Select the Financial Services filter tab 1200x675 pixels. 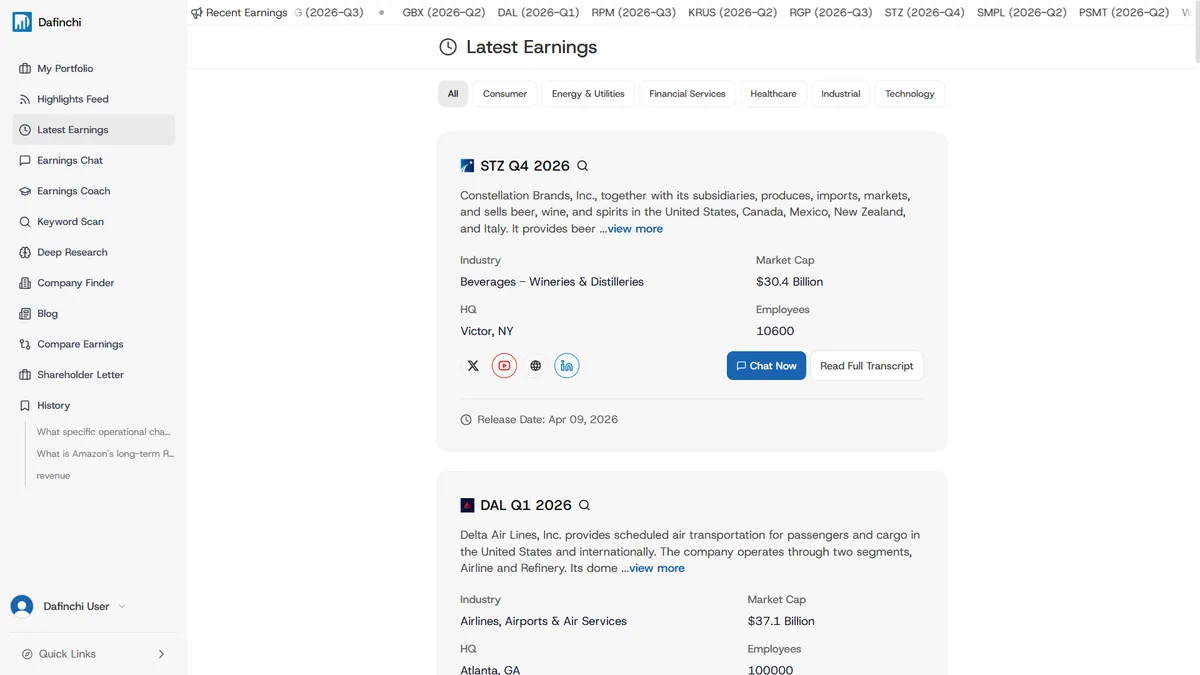coord(687,94)
